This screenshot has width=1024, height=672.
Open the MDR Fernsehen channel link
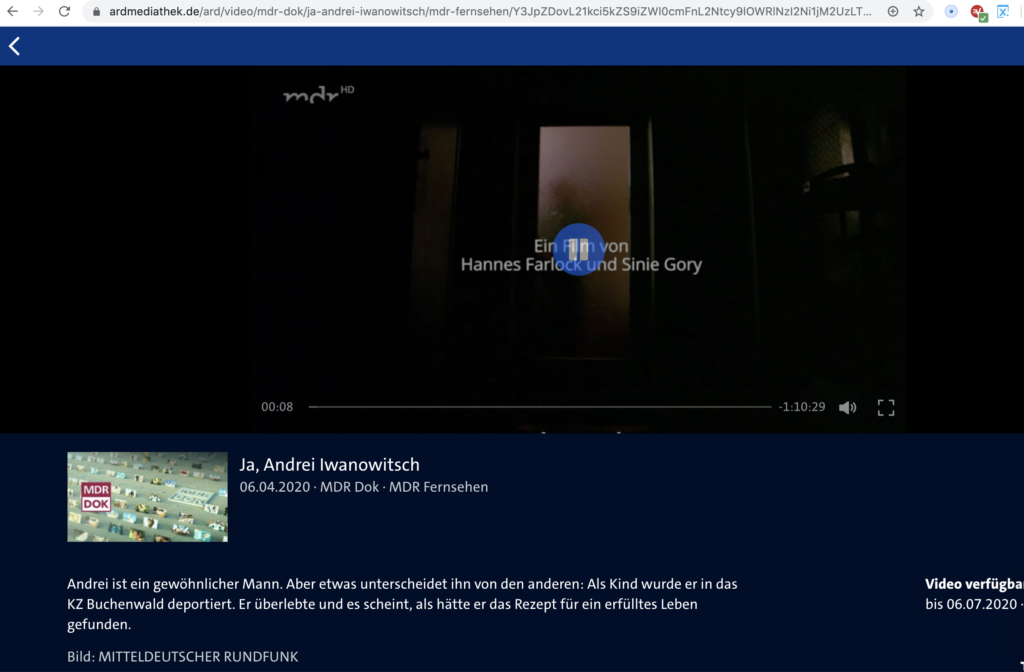tap(438, 487)
